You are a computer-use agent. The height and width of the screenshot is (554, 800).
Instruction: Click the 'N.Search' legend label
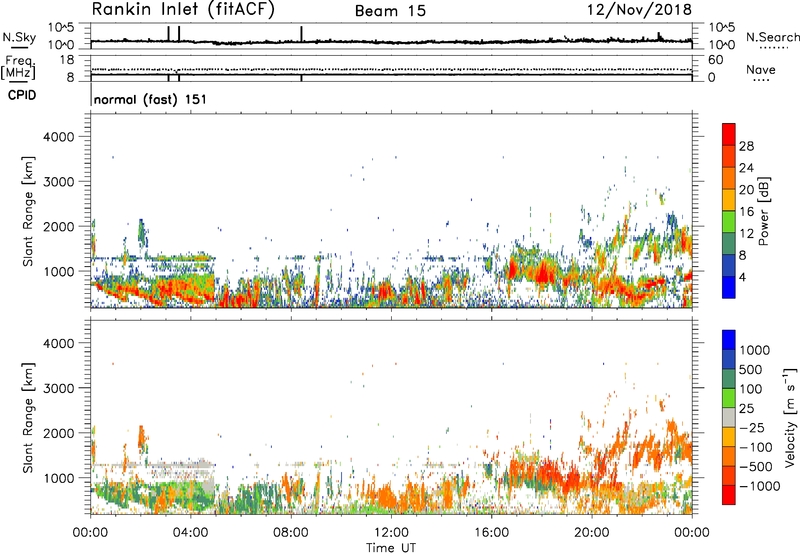click(772, 37)
